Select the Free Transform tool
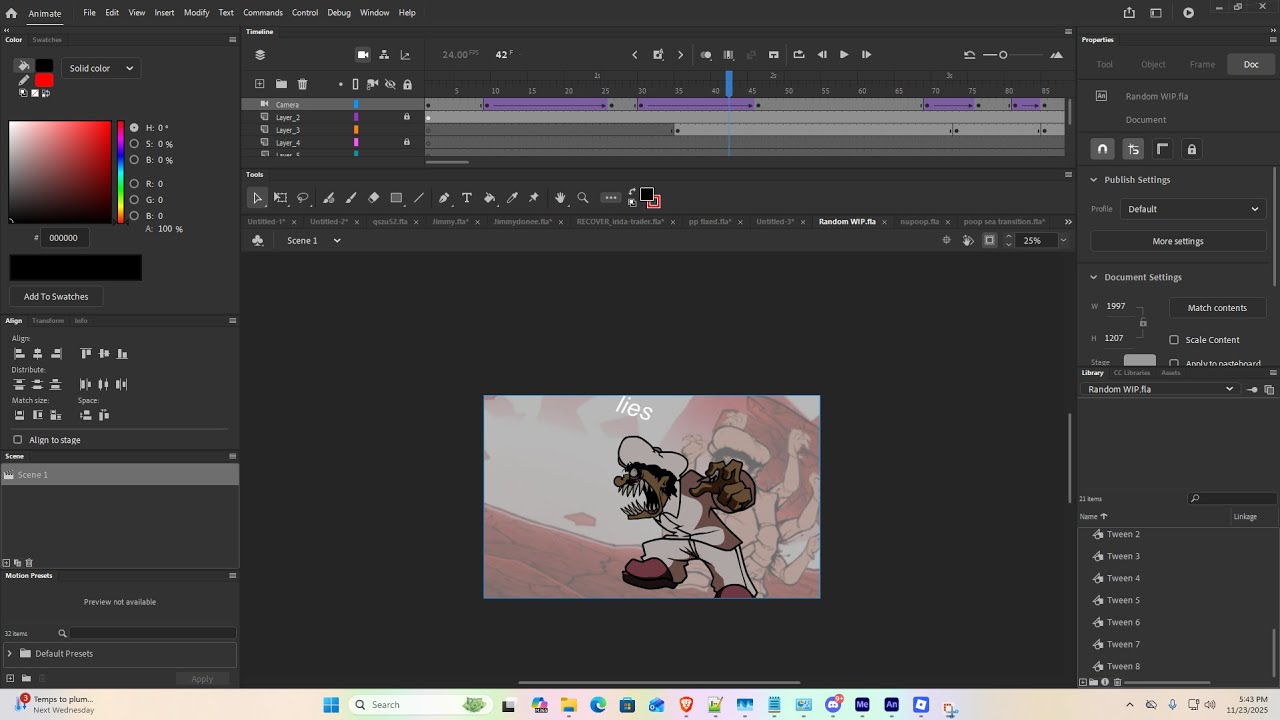This screenshot has height=720, width=1280. pyautogui.click(x=281, y=198)
